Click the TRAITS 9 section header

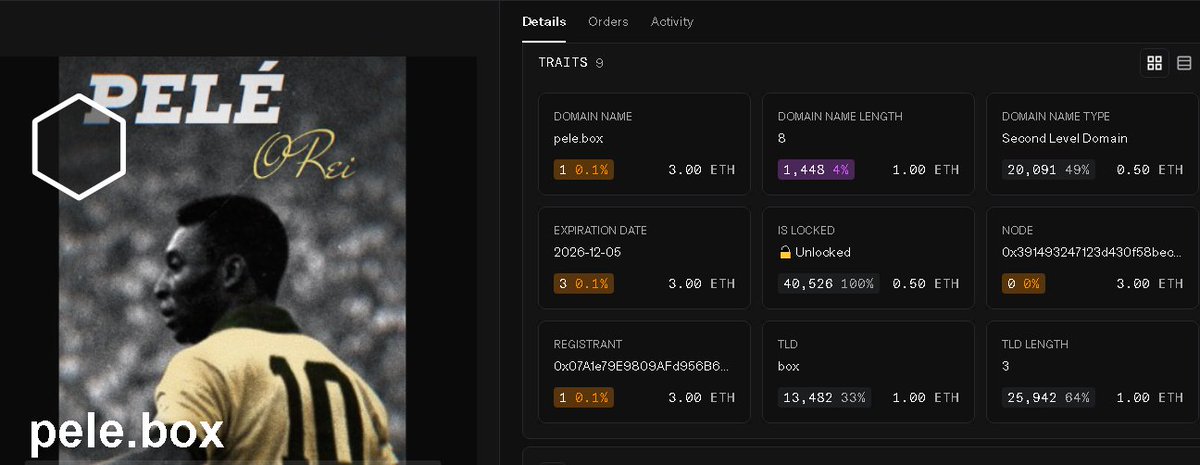(570, 63)
